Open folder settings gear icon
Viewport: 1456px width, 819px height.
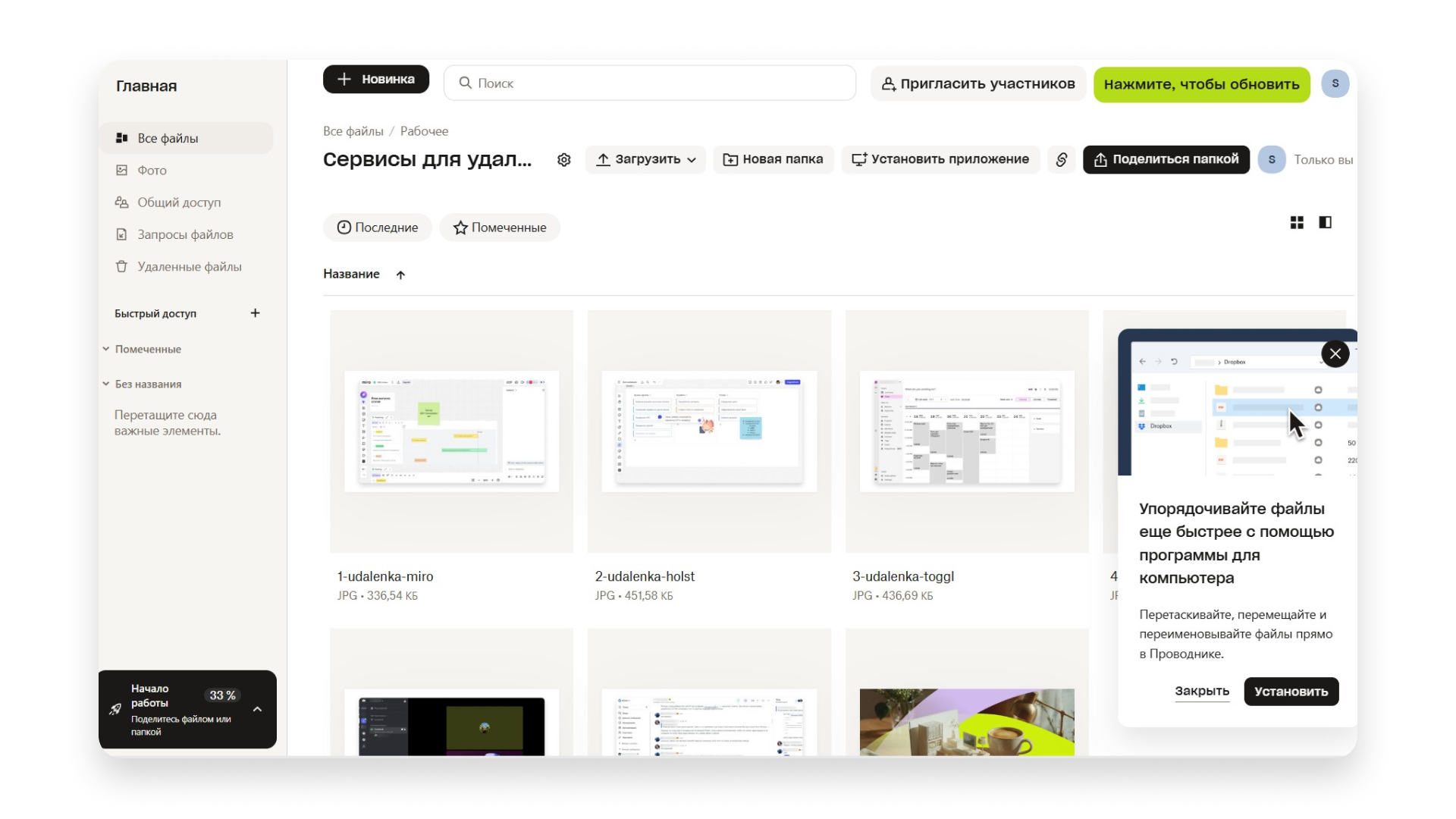(563, 160)
